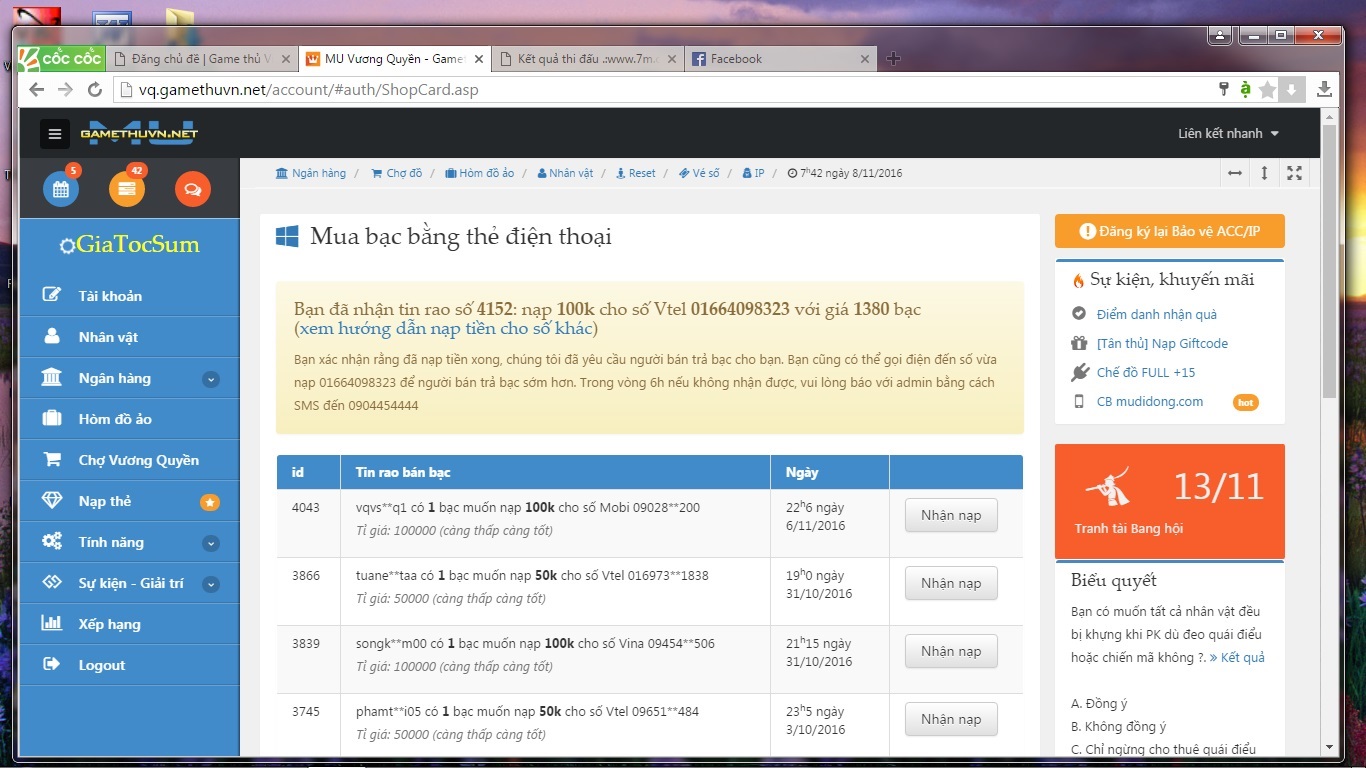The width and height of the screenshot is (1366, 768).
Task: Expand the Tính năng sidebar submenu
Action: 210,543
